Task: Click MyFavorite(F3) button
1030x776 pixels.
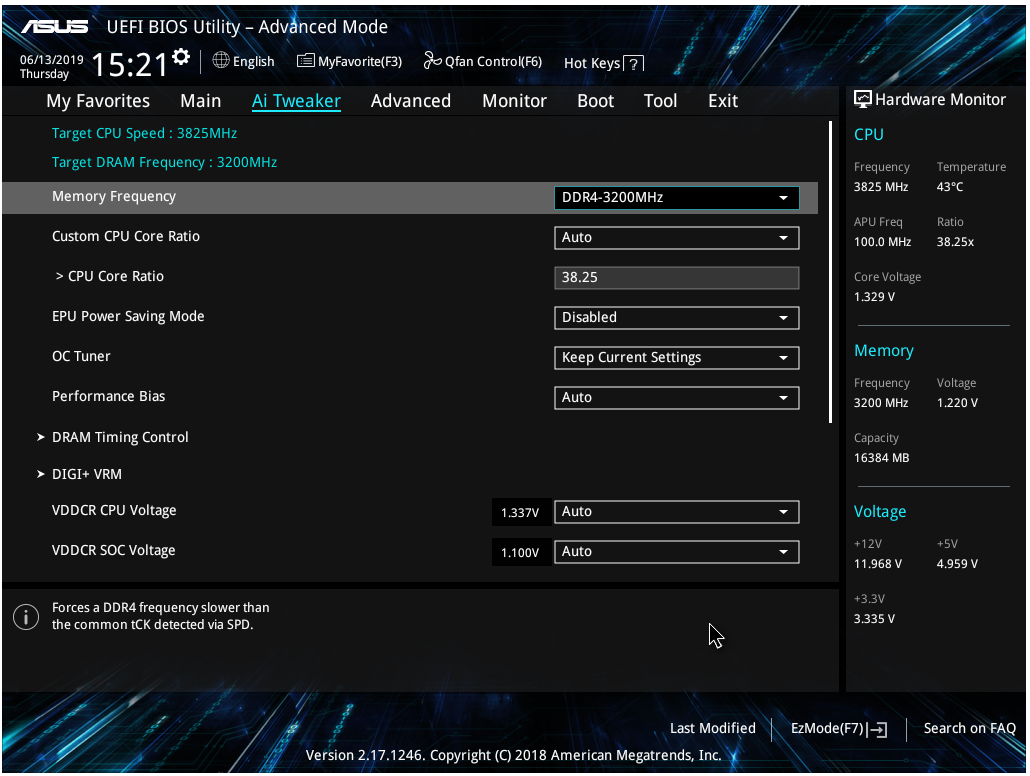Action: pyautogui.click(x=349, y=61)
